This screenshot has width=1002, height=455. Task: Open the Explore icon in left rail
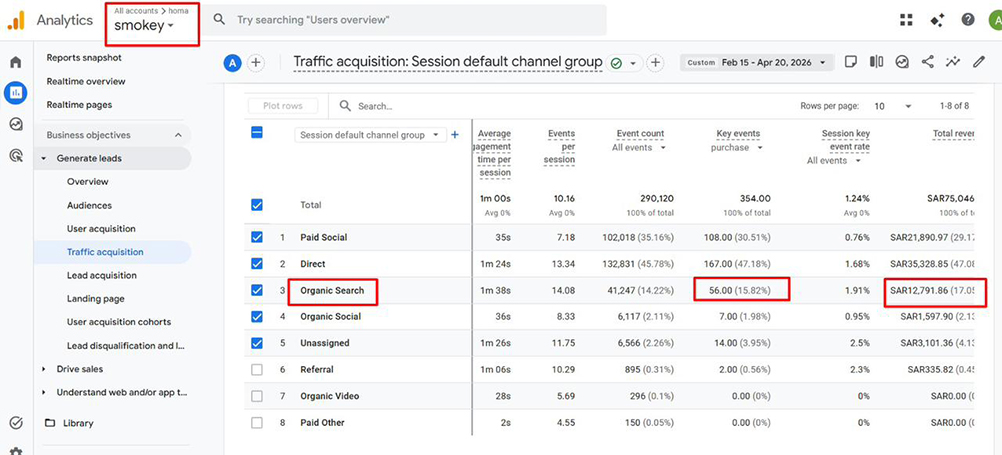15,124
